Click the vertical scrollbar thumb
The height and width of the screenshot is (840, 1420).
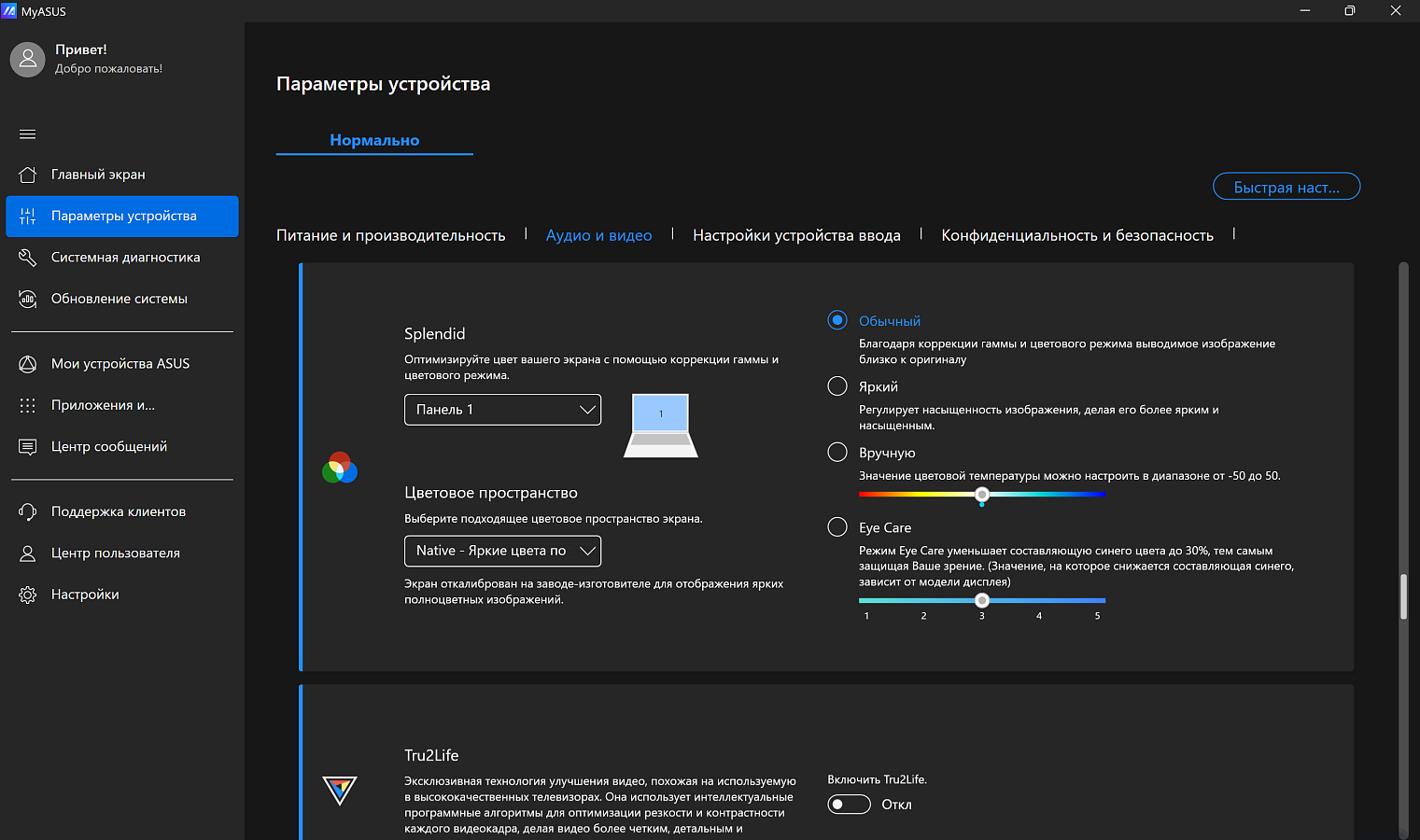(1403, 597)
